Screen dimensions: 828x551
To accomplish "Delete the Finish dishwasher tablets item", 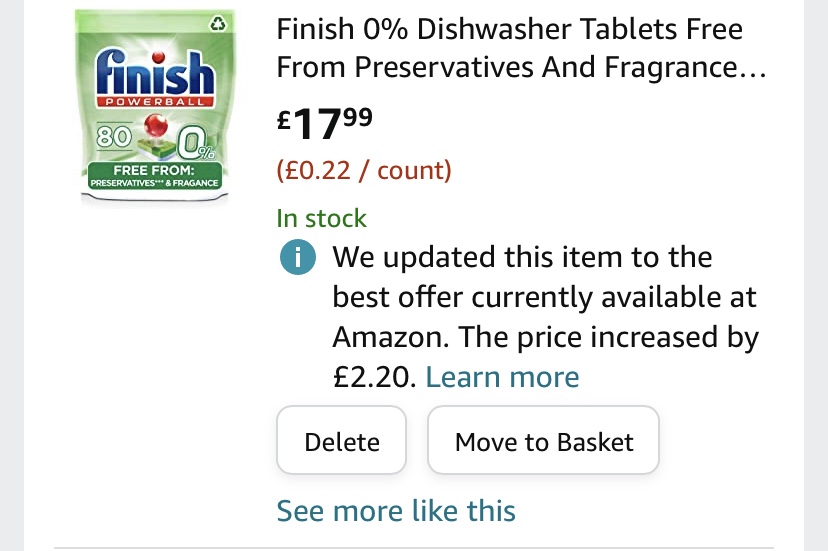I will [342, 440].
